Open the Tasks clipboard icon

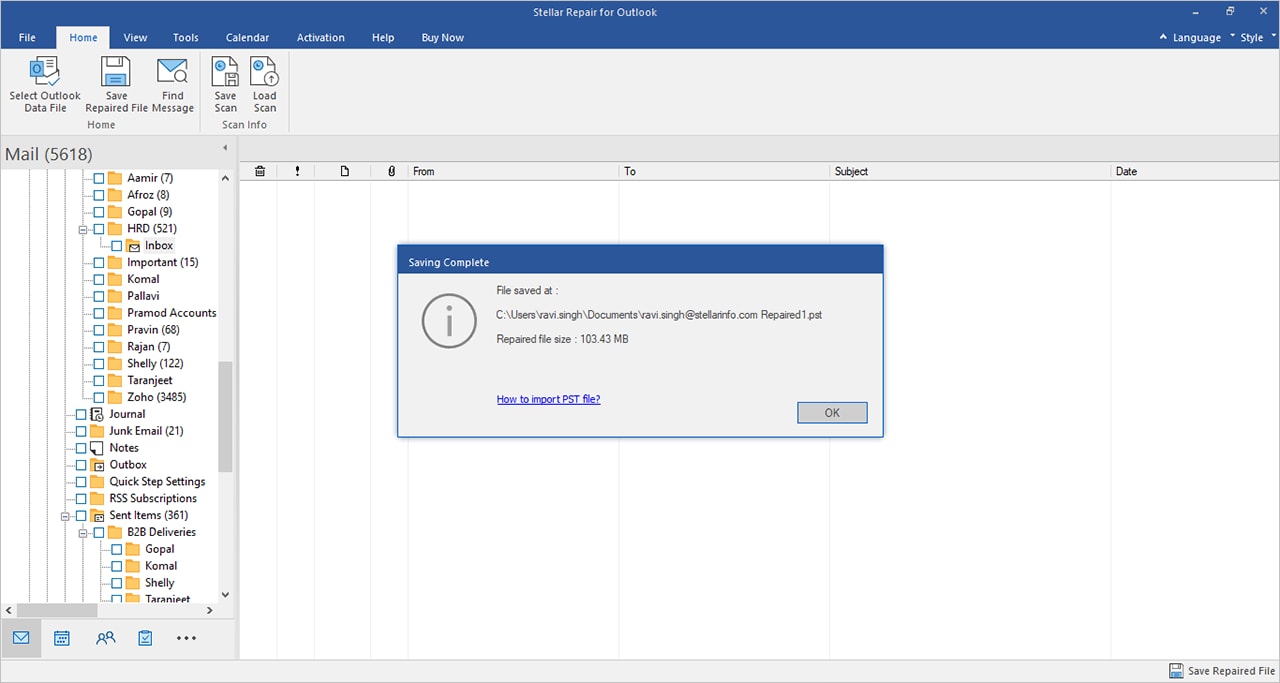(x=145, y=638)
